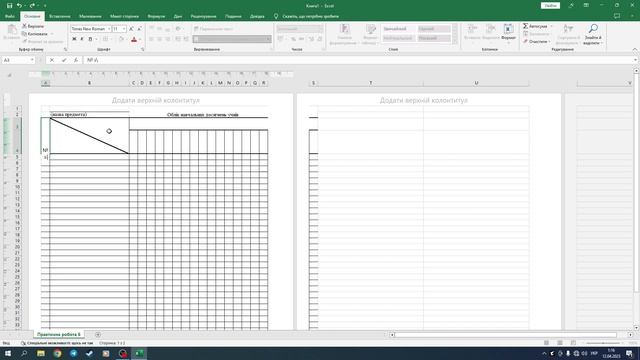Open the font name dropdown showing Times New Roman

tap(109, 29)
